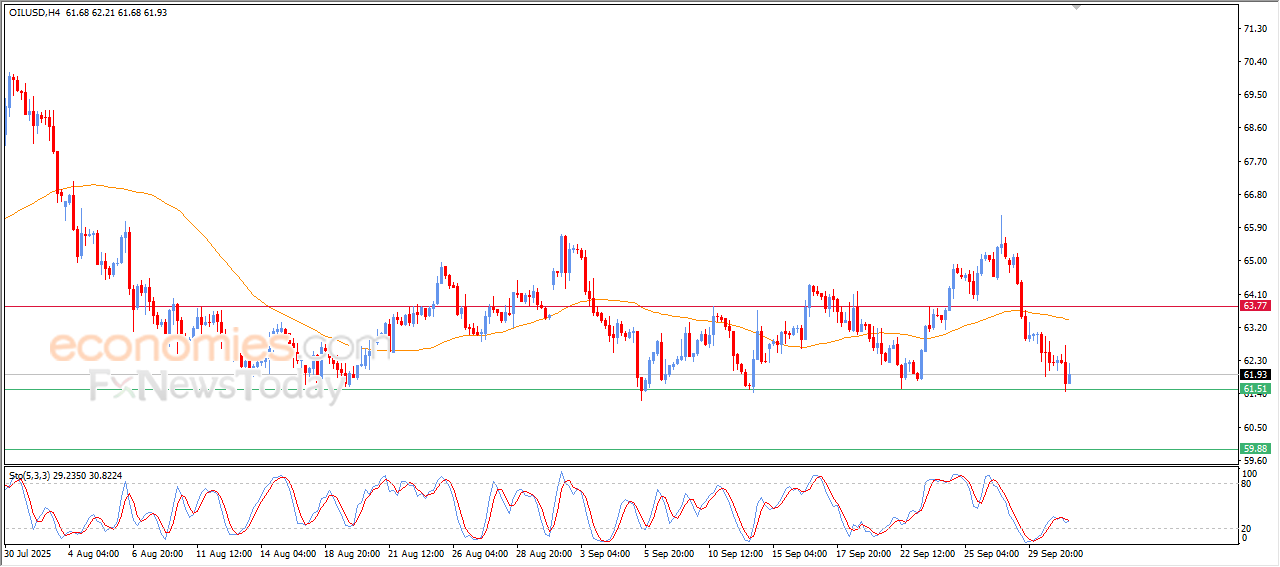Select the green horizontal line at 59.88
Image resolution: width=1280 pixels, height=567 pixels.
click(x=600, y=449)
